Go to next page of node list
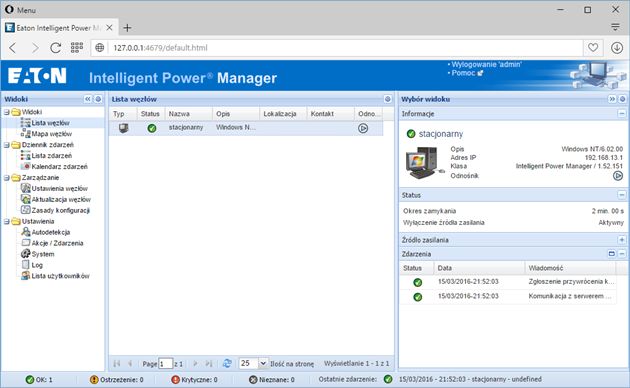Viewport: 630px width, 388px height. click(x=195, y=363)
